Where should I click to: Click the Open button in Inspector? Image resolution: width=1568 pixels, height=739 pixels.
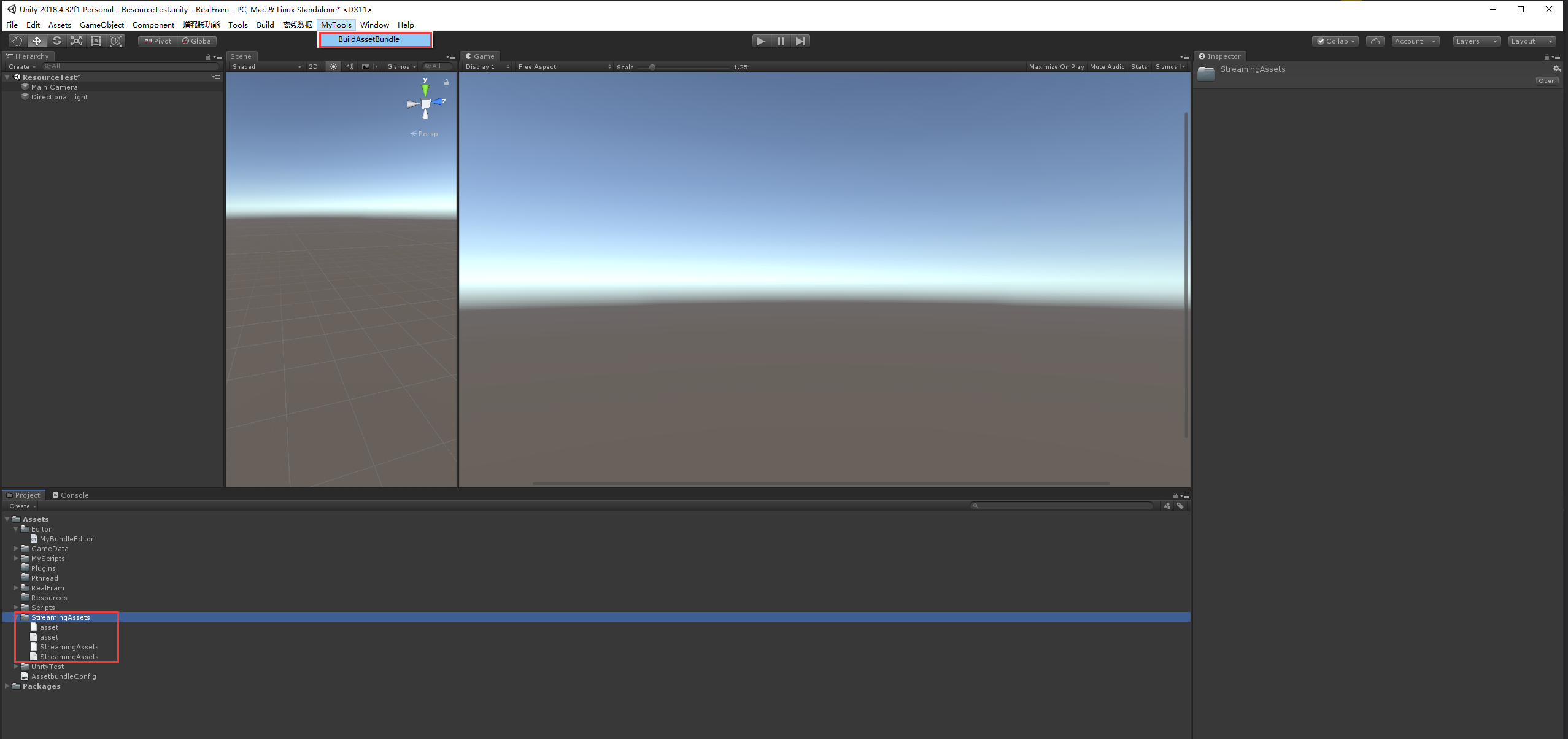[1547, 81]
